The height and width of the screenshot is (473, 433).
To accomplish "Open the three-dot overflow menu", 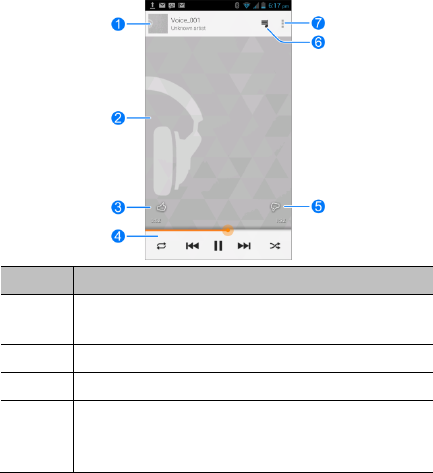I will (283, 23).
